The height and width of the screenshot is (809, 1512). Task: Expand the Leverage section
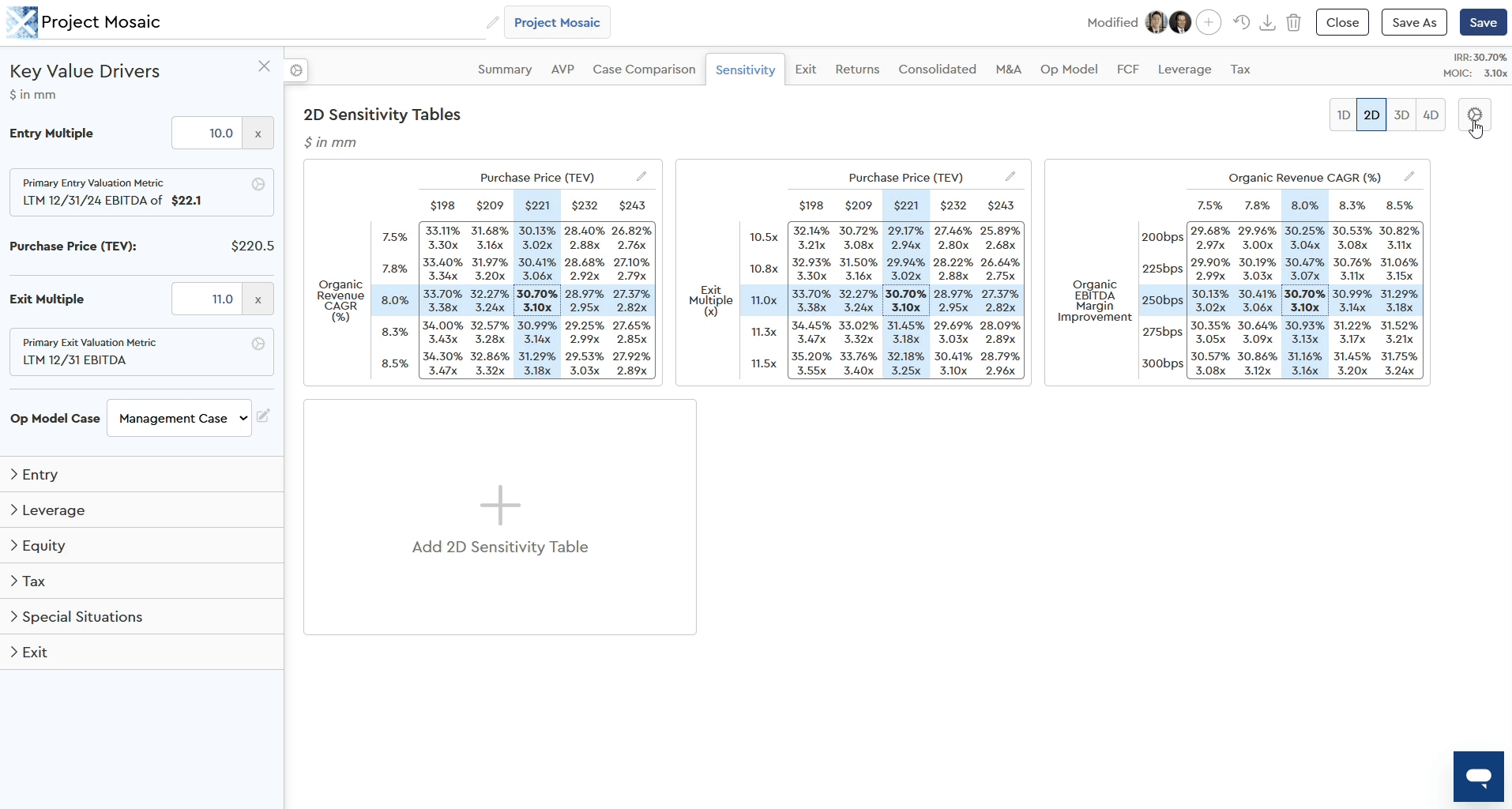click(x=53, y=510)
